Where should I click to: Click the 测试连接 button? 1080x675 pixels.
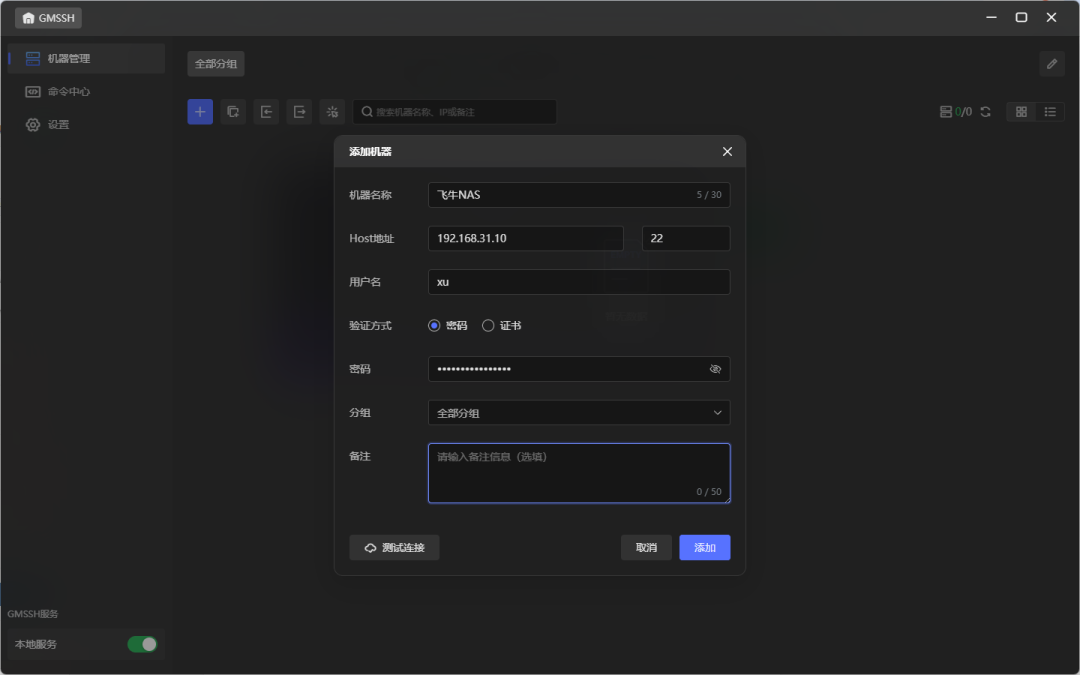click(394, 548)
